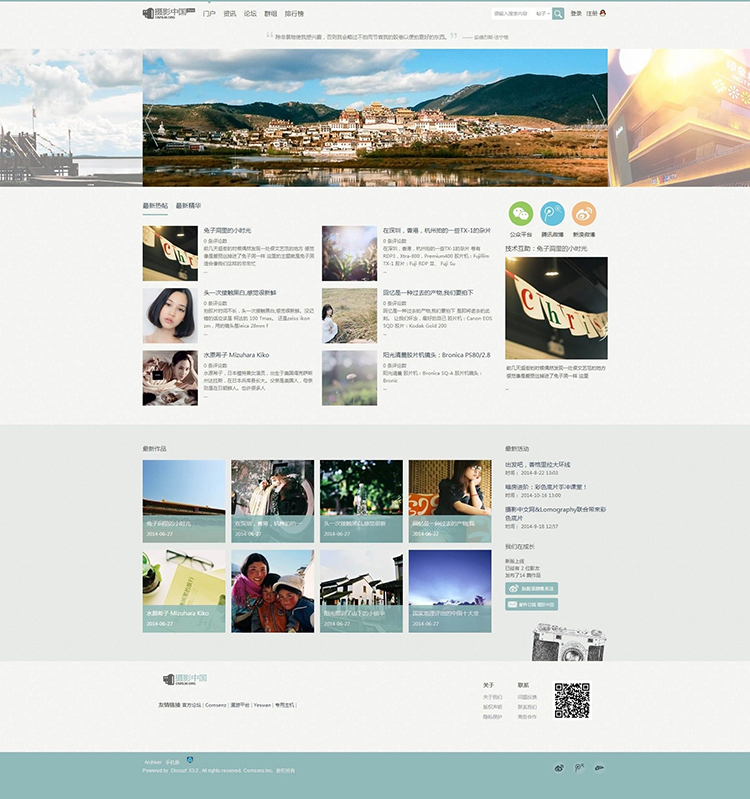Click the Mizuhara Kiko post thumbnail
This screenshot has width=750, height=799.
point(170,378)
